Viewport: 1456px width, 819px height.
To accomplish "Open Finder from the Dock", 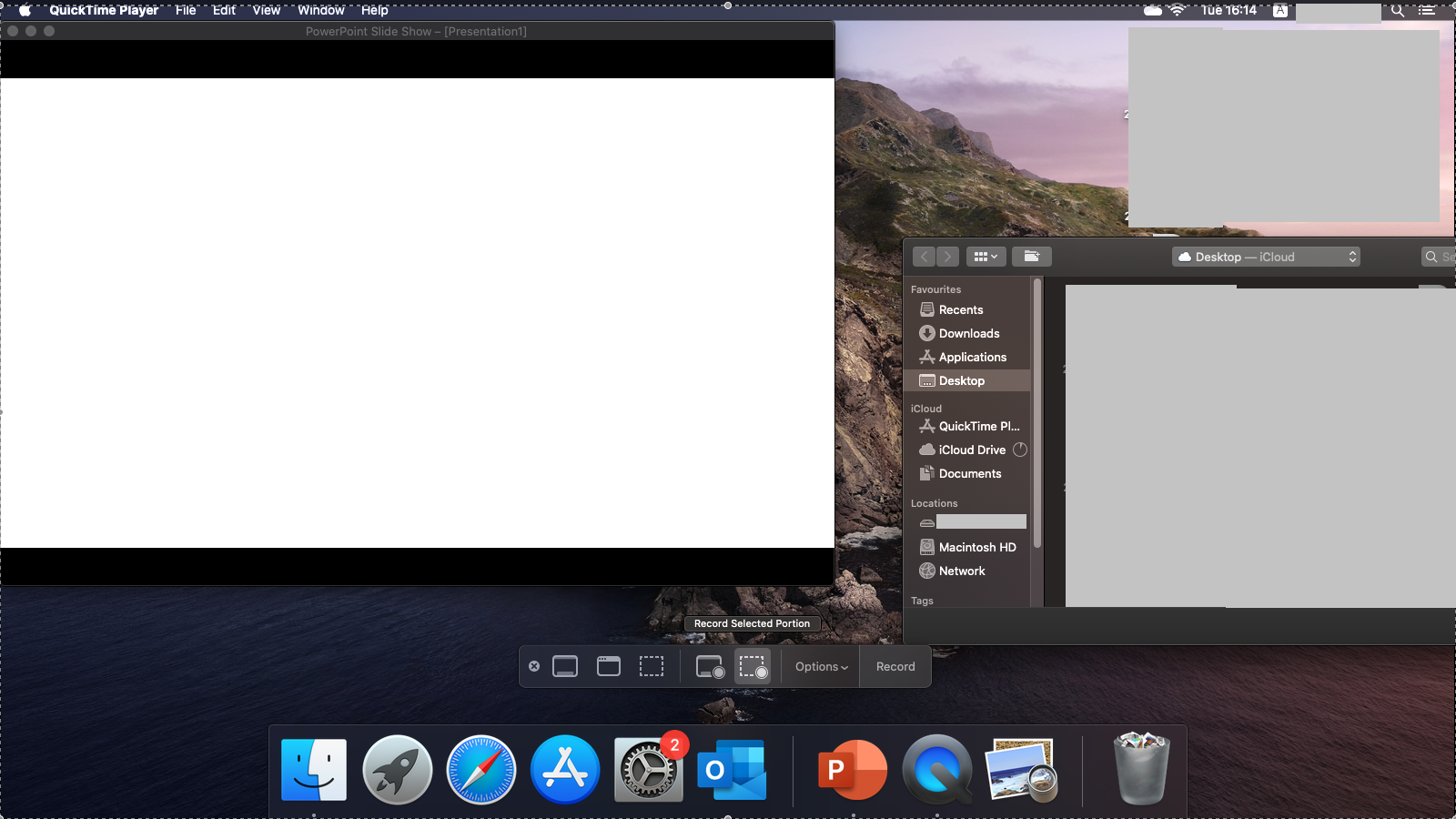I will click(314, 770).
